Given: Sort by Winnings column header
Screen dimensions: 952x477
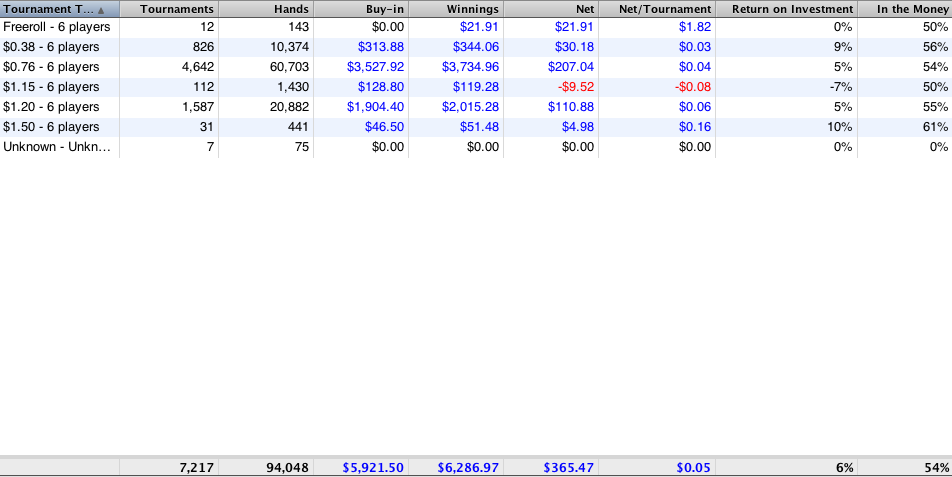Looking at the screenshot, I should 456,9.
